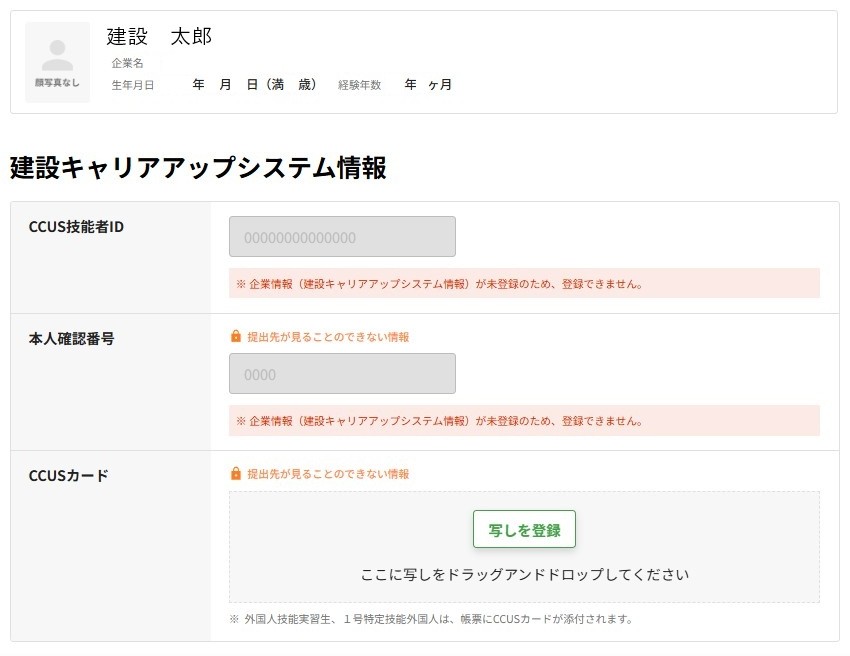The width and height of the screenshot is (850, 656).
Task: Click the name 建設 太郎
Action: click(x=159, y=37)
